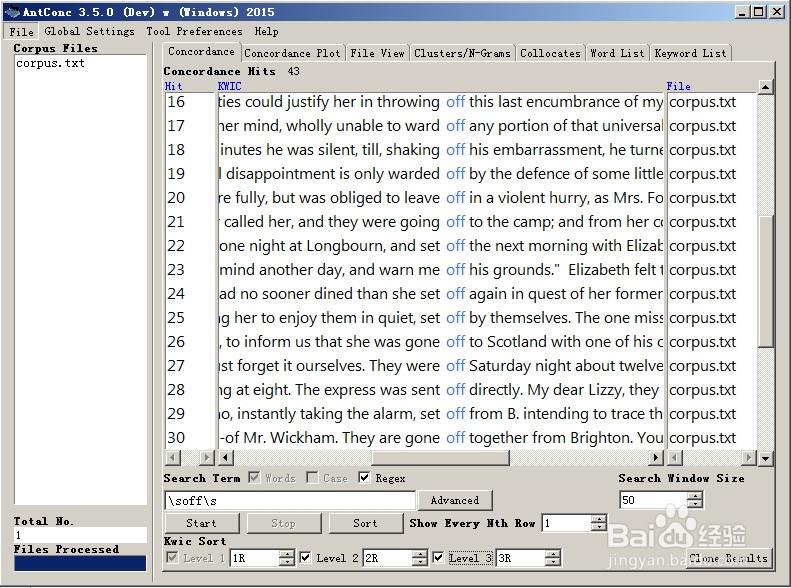791x588 pixels.
Task: Click the KWIC horizontal scrollbar thumb
Action: 440,458
